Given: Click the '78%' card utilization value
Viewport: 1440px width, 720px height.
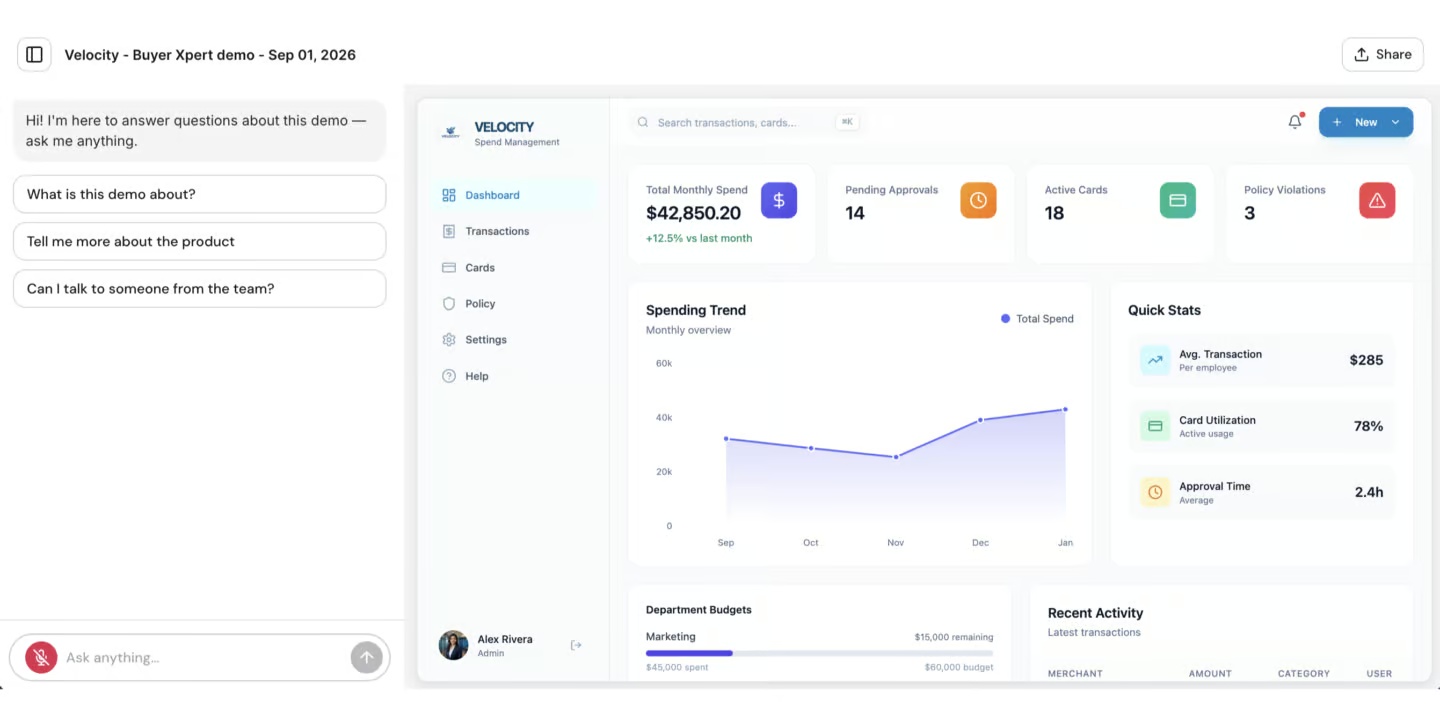Looking at the screenshot, I should pyautogui.click(x=1368, y=426).
